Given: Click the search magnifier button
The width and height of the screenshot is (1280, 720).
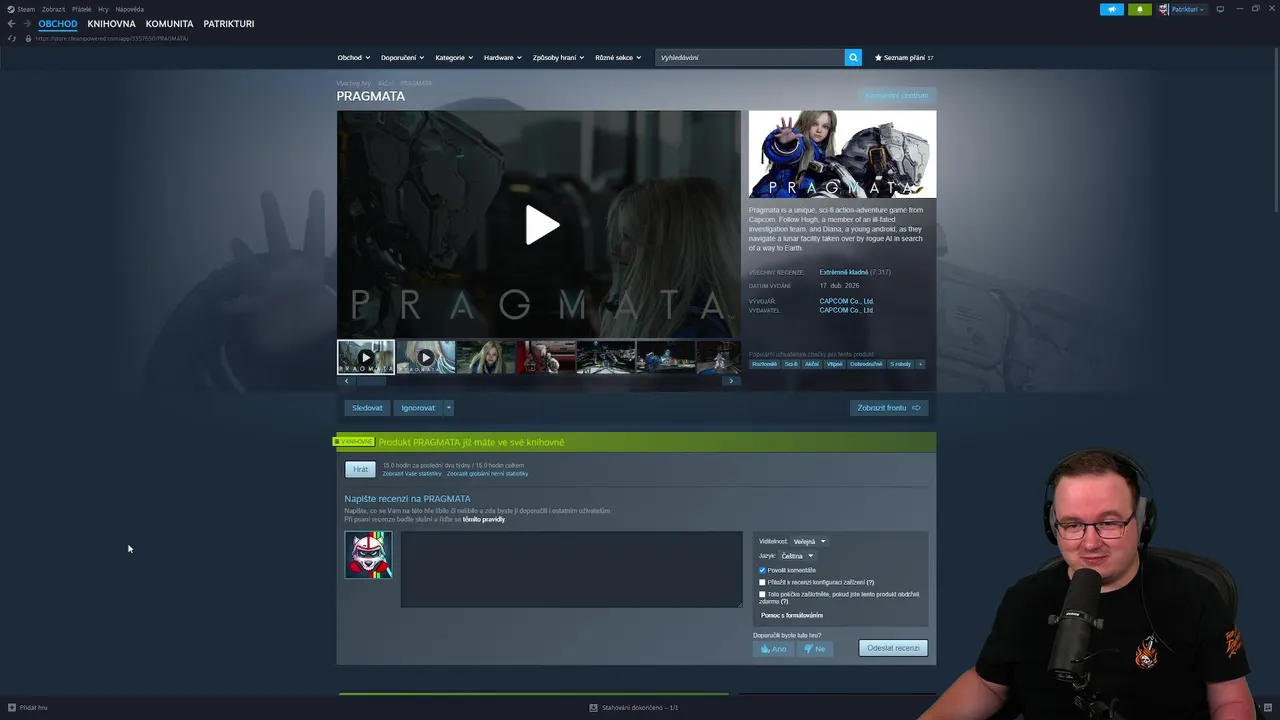Looking at the screenshot, I should click(853, 57).
